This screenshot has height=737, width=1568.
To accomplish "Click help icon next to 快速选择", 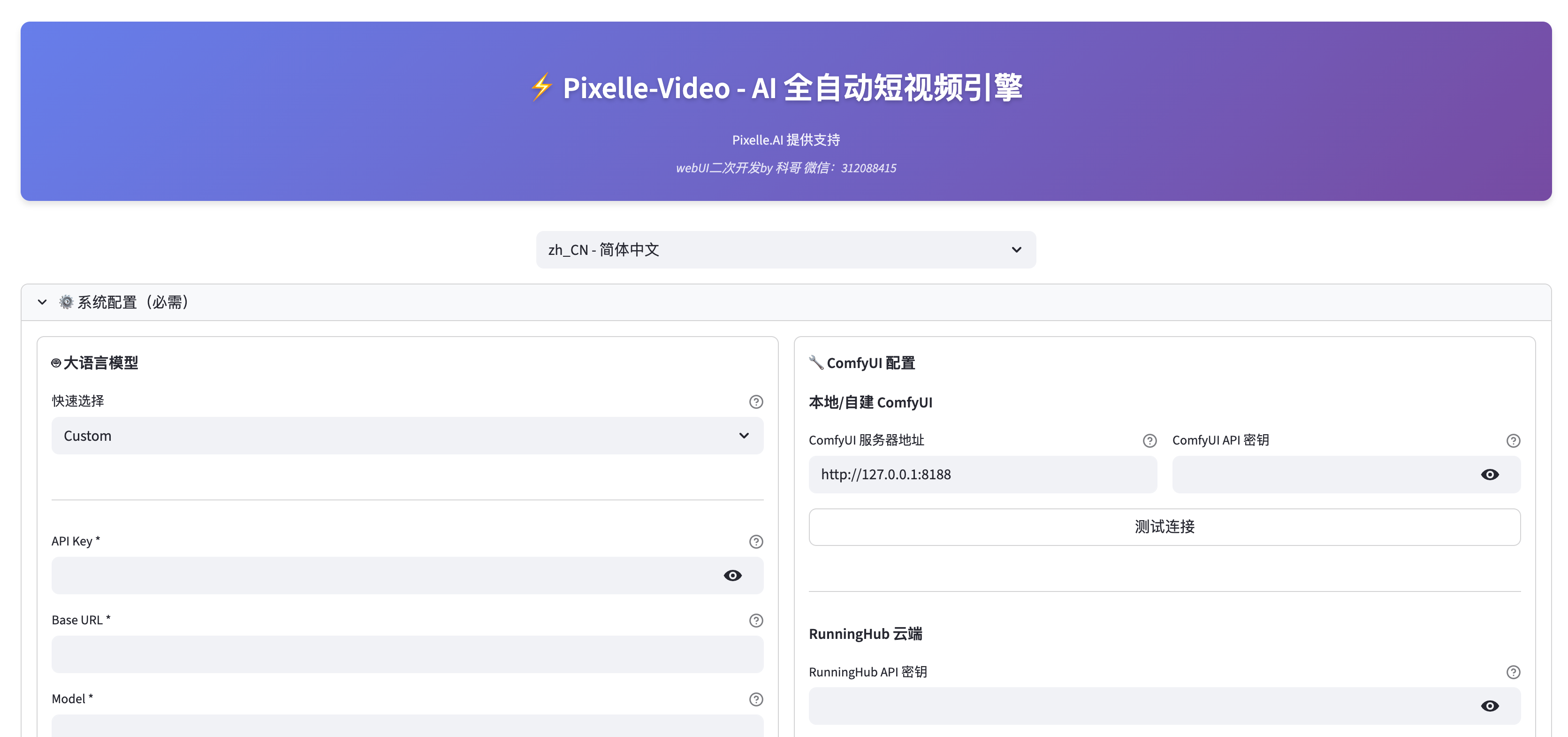I will (756, 401).
